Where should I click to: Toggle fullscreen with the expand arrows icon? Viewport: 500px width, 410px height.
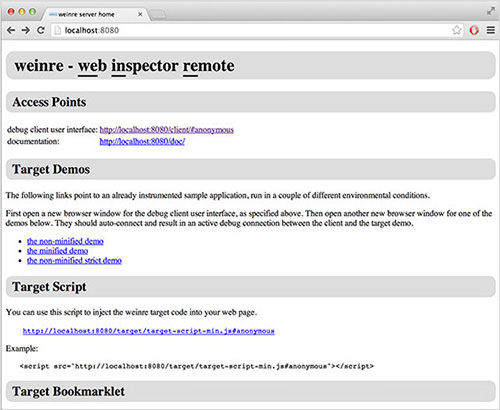coord(491,11)
